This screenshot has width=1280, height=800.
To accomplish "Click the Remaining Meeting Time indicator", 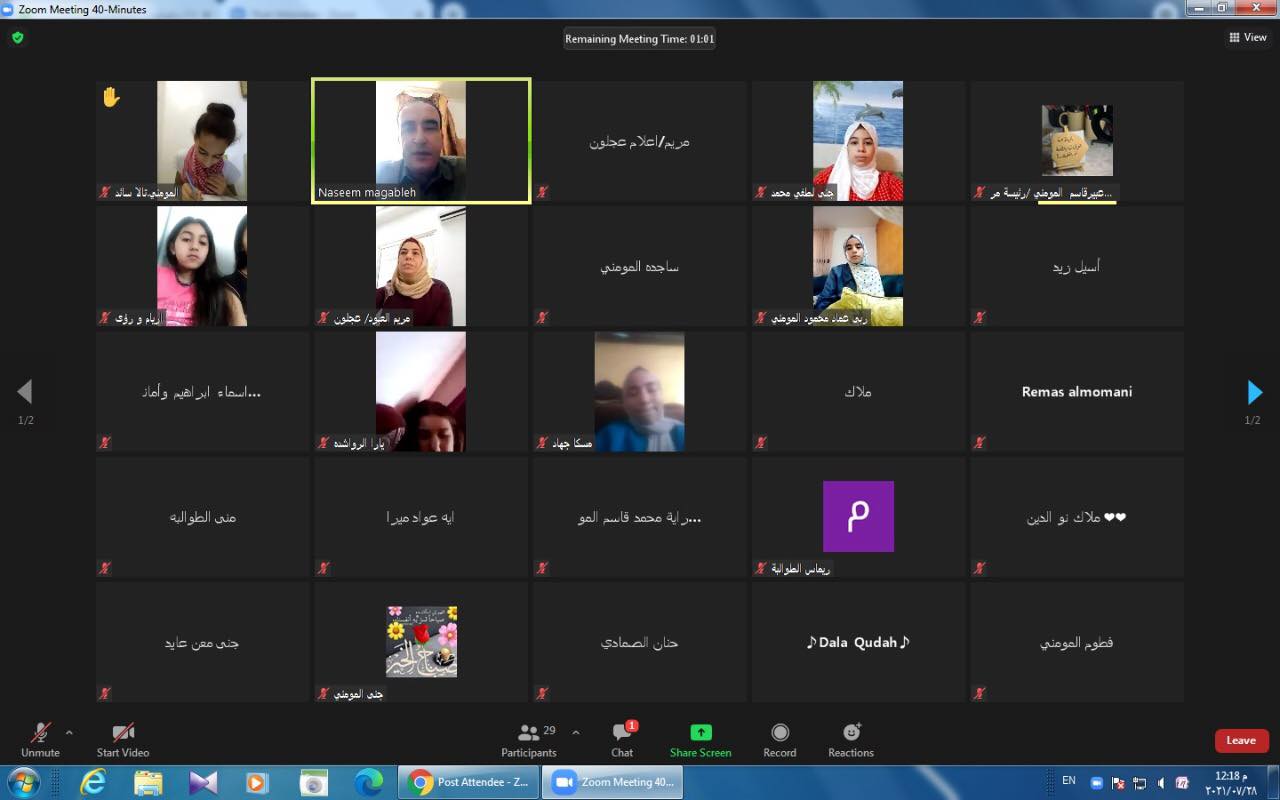I will pyautogui.click(x=640, y=39).
